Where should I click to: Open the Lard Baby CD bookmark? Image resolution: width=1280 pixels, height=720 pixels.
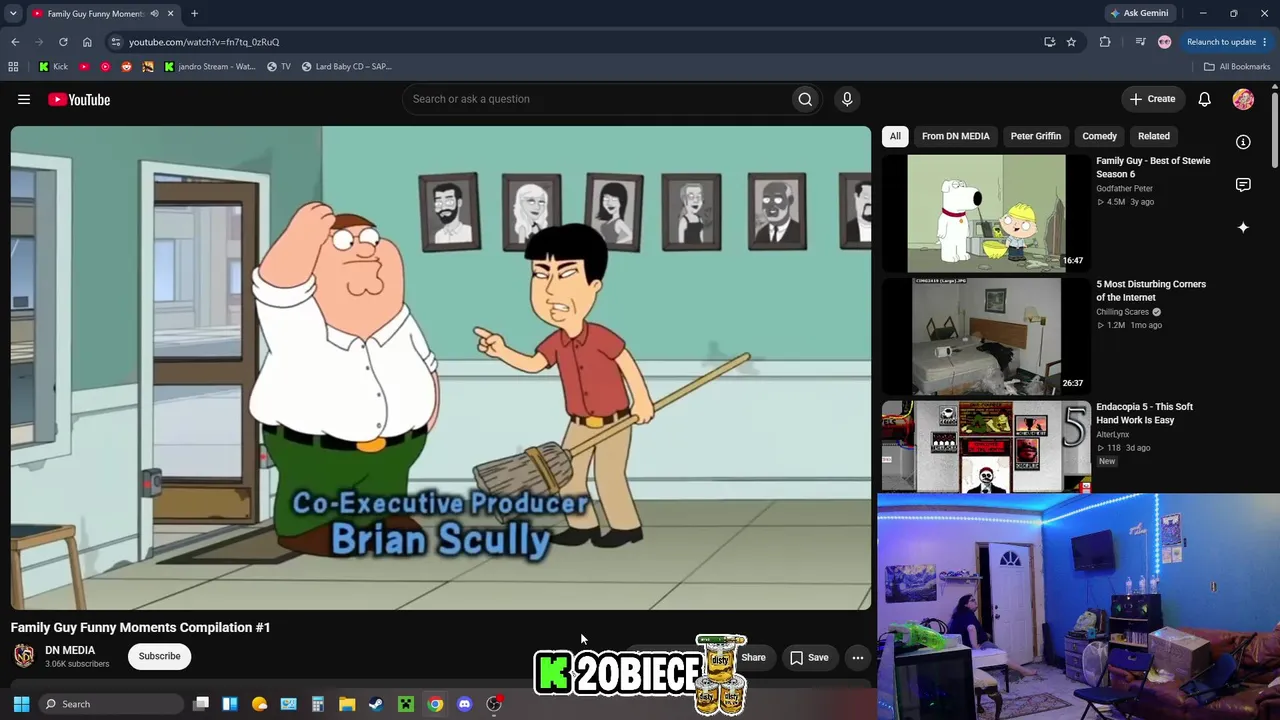click(346, 67)
